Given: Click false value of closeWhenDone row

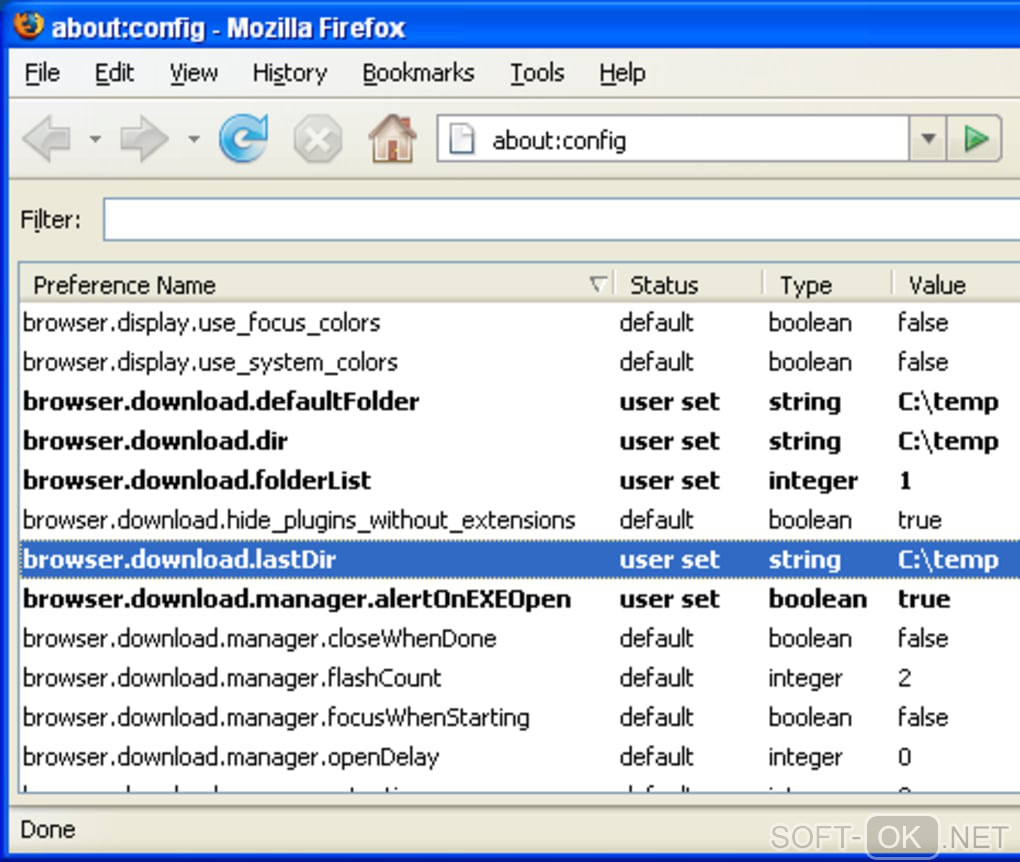Looking at the screenshot, I should click(x=923, y=638).
